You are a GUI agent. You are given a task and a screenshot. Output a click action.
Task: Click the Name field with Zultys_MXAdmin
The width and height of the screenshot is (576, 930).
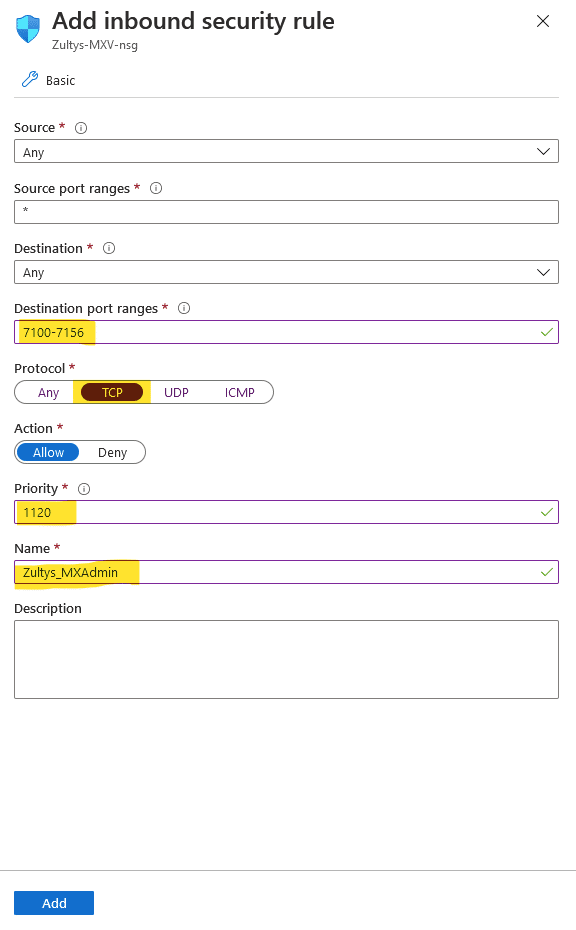[287, 572]
